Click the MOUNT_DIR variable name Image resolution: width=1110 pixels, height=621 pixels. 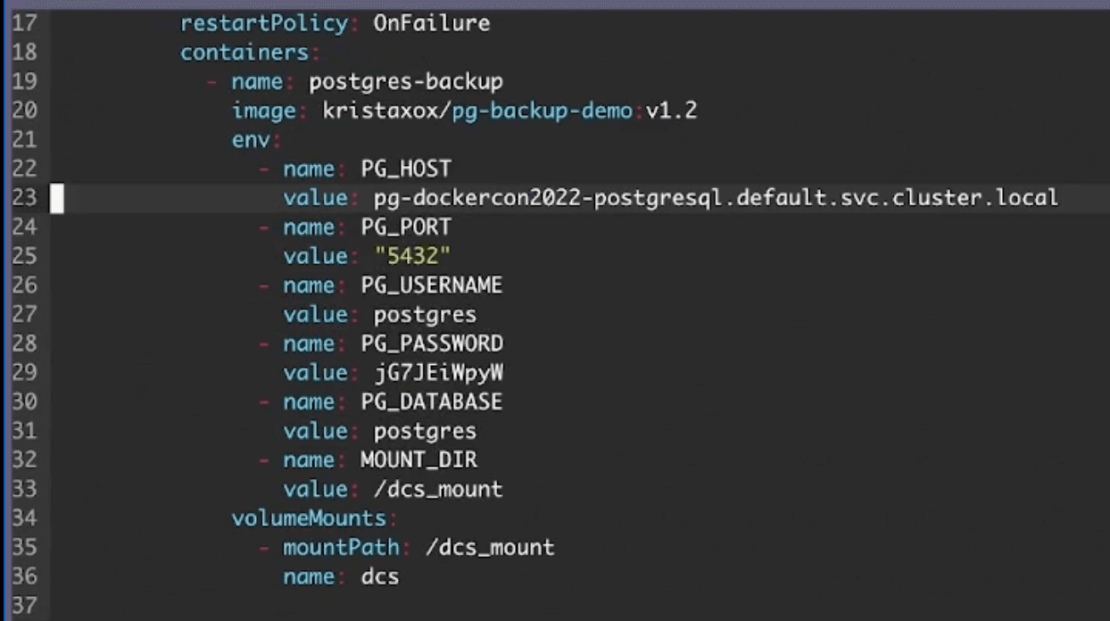coord(418,460)
